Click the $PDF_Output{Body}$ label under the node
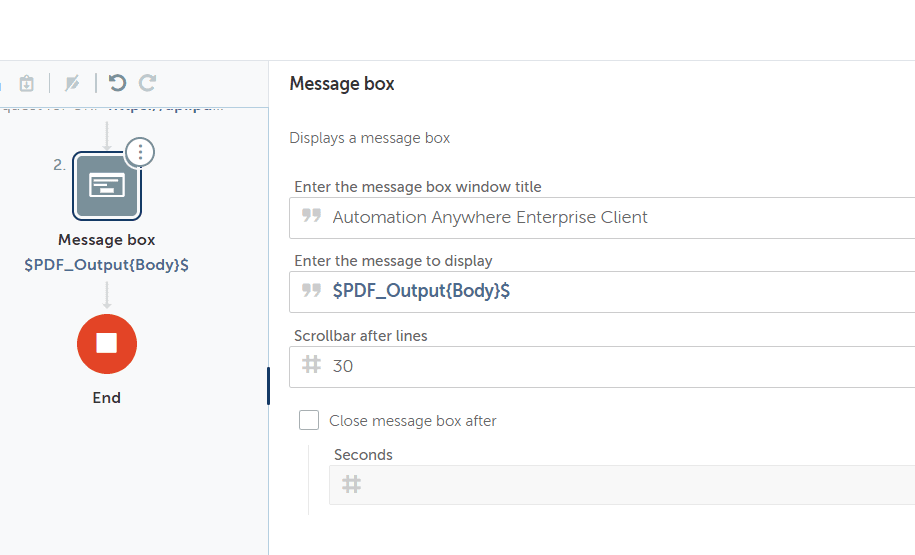This screenshot has width=915, height=555. (106, 265)
